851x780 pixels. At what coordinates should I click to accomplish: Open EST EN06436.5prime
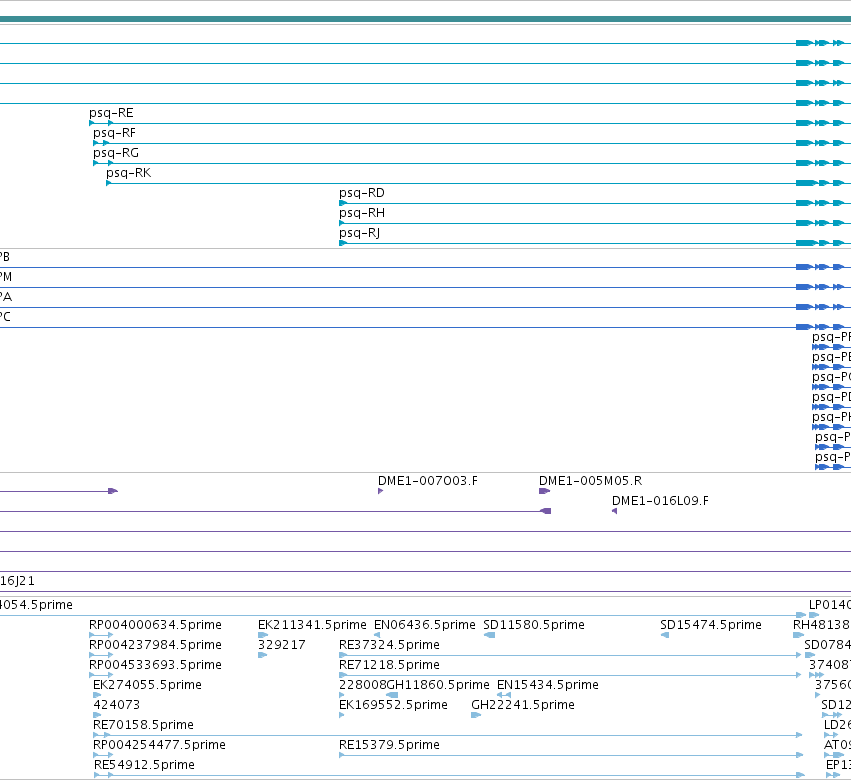(425, 625)
